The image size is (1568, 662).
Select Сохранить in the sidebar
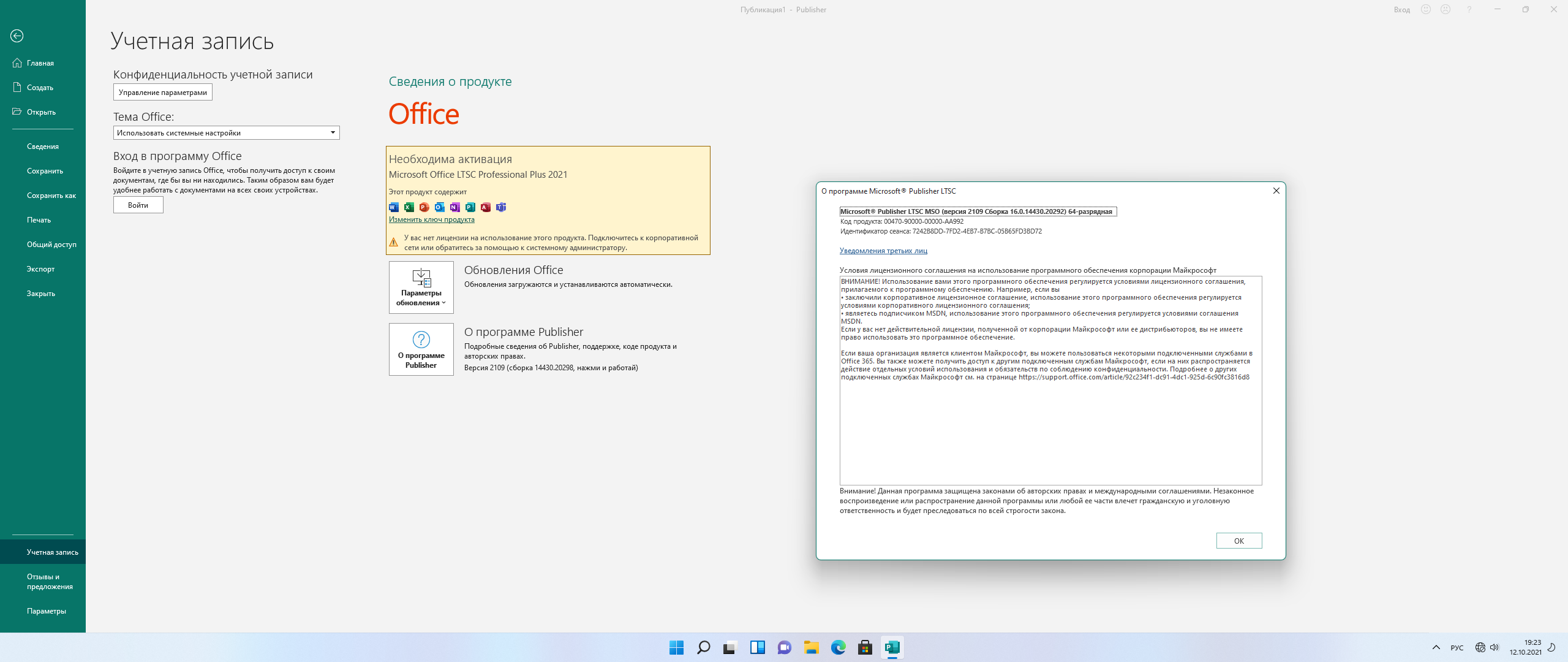pos(43,171)
